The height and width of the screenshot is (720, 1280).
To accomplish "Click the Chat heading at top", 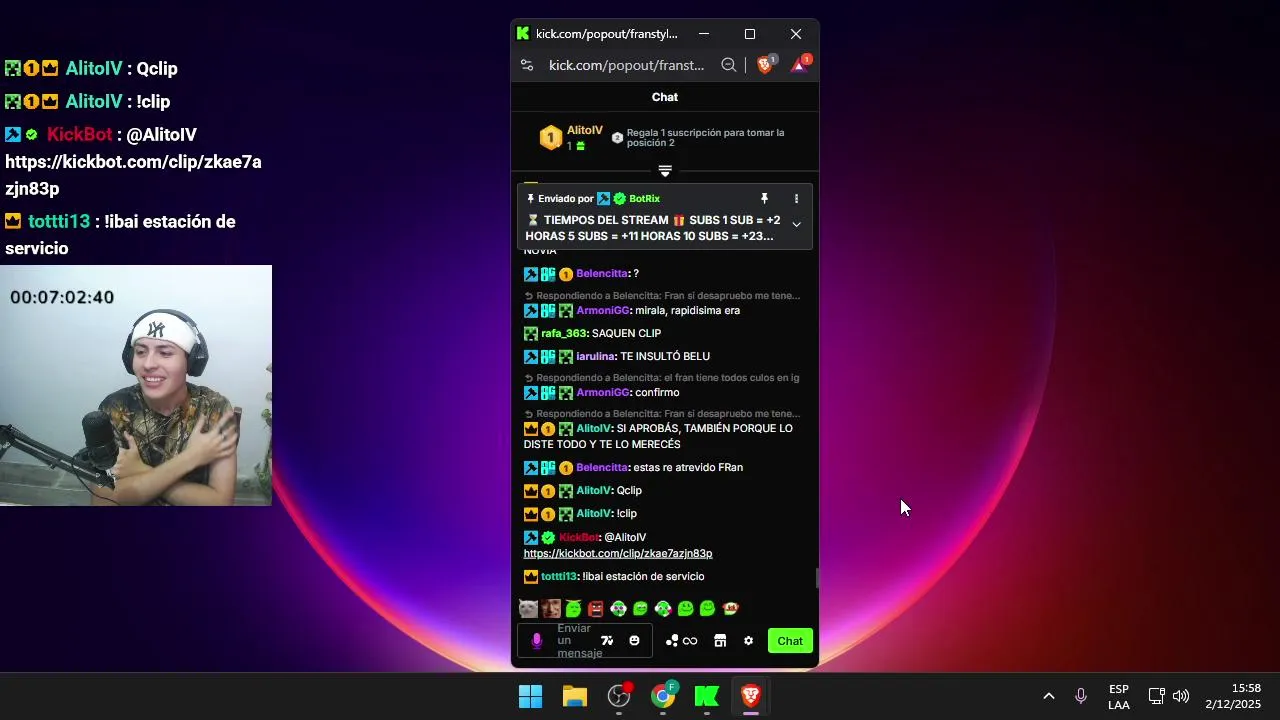I will 665,97.
